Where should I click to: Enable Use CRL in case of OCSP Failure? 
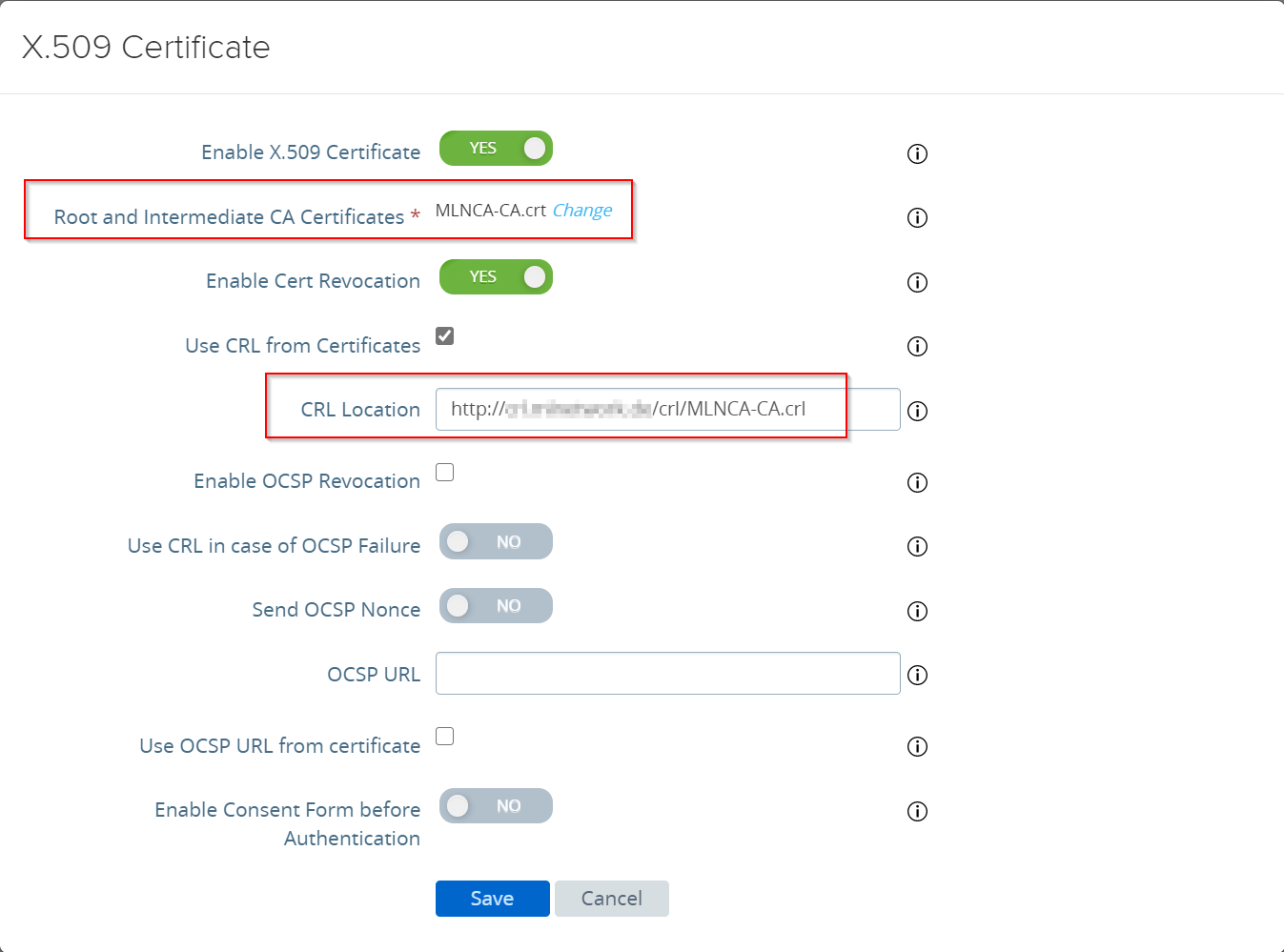(496, 542)
